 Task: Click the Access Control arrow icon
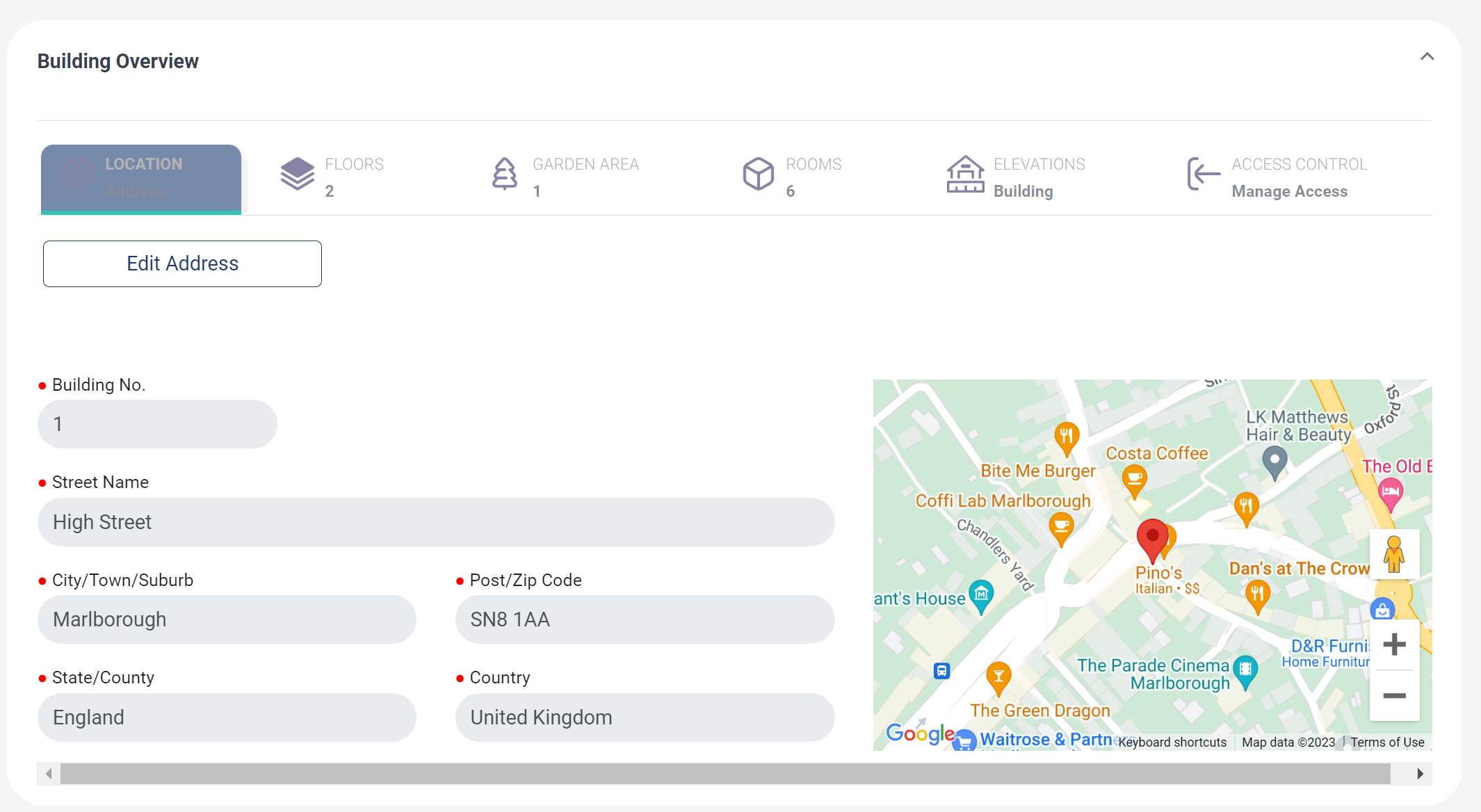1204,174
